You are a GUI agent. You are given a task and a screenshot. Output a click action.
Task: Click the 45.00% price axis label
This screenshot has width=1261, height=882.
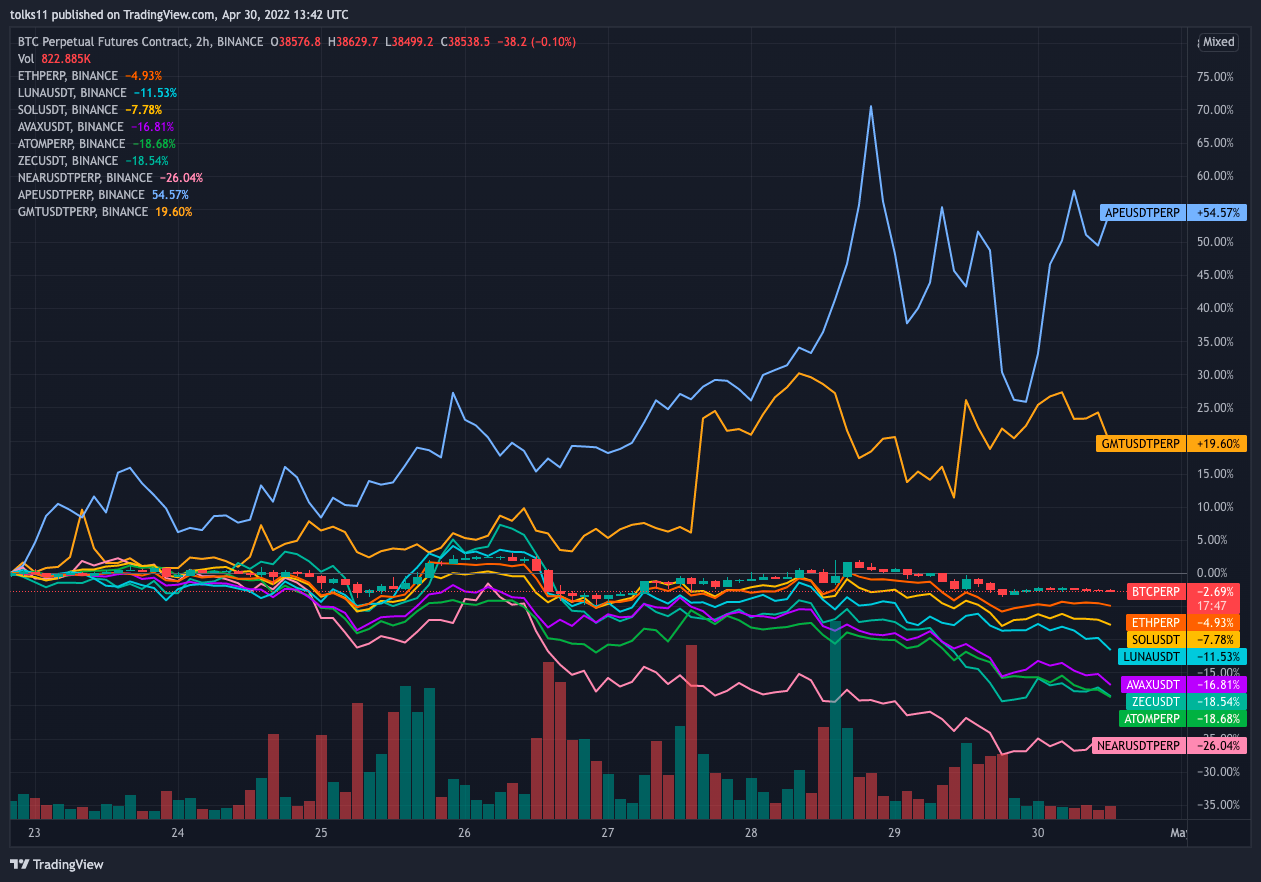[1217, 275]
